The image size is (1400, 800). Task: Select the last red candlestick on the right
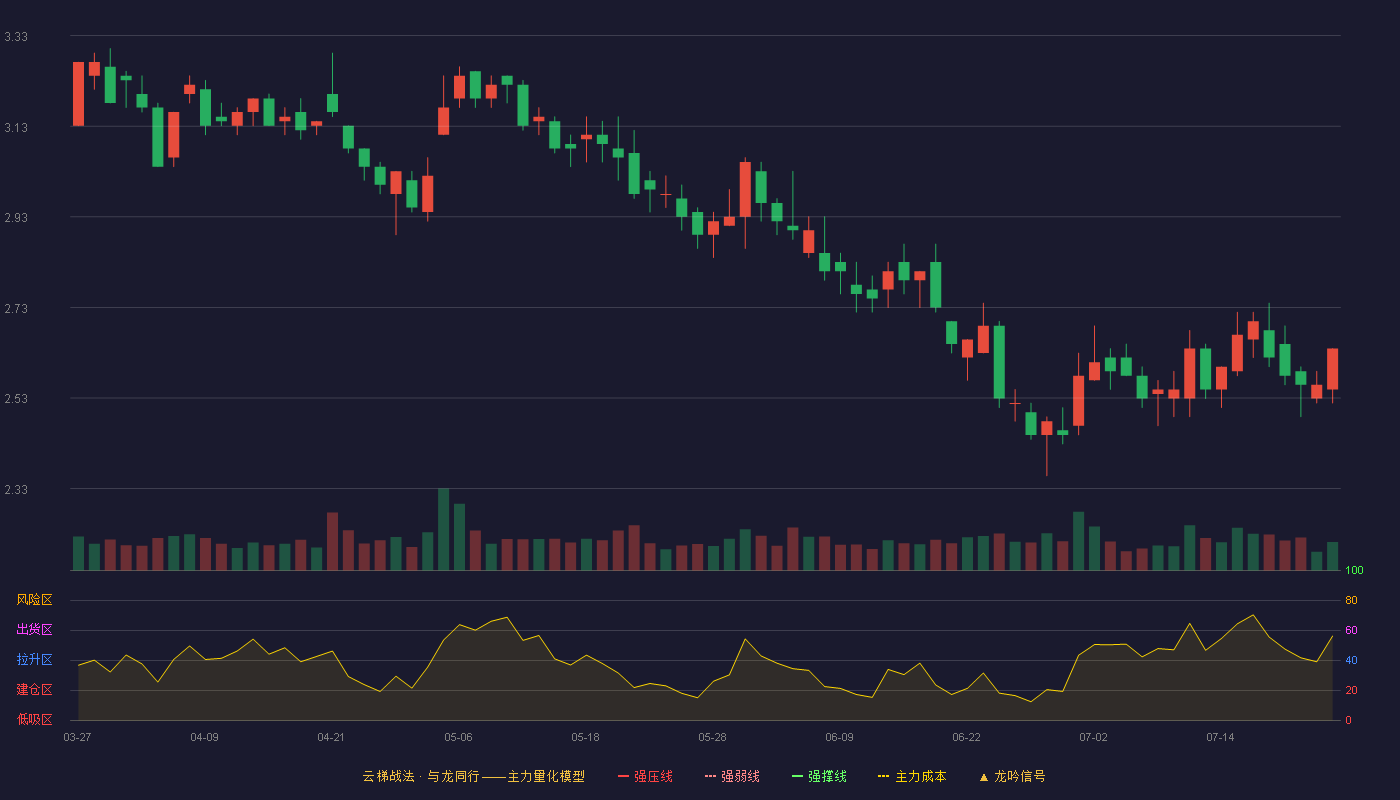[x=1332, y=369]
